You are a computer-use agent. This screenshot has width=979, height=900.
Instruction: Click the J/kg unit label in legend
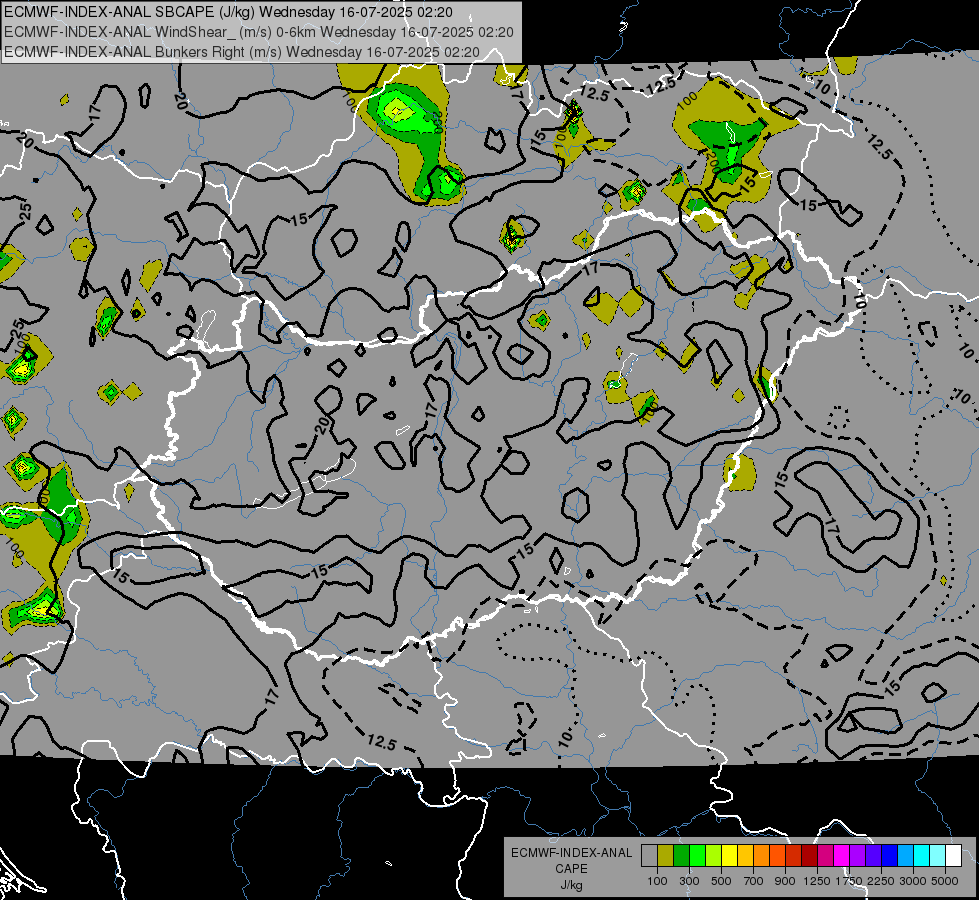[571, 885]
